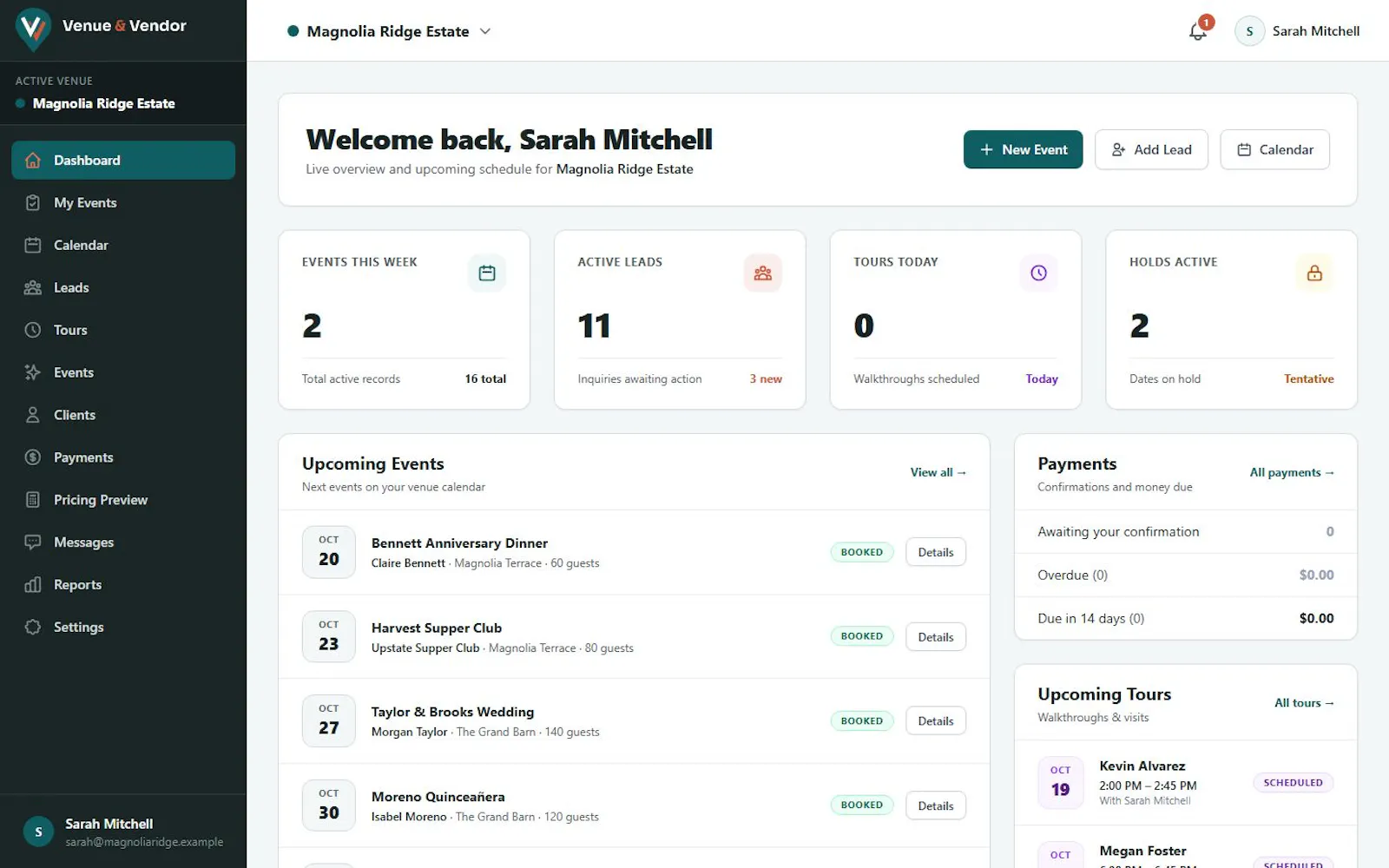Click the My Events clipboard icon
The image size is (1389, 868).
click(x=33, y=203)
